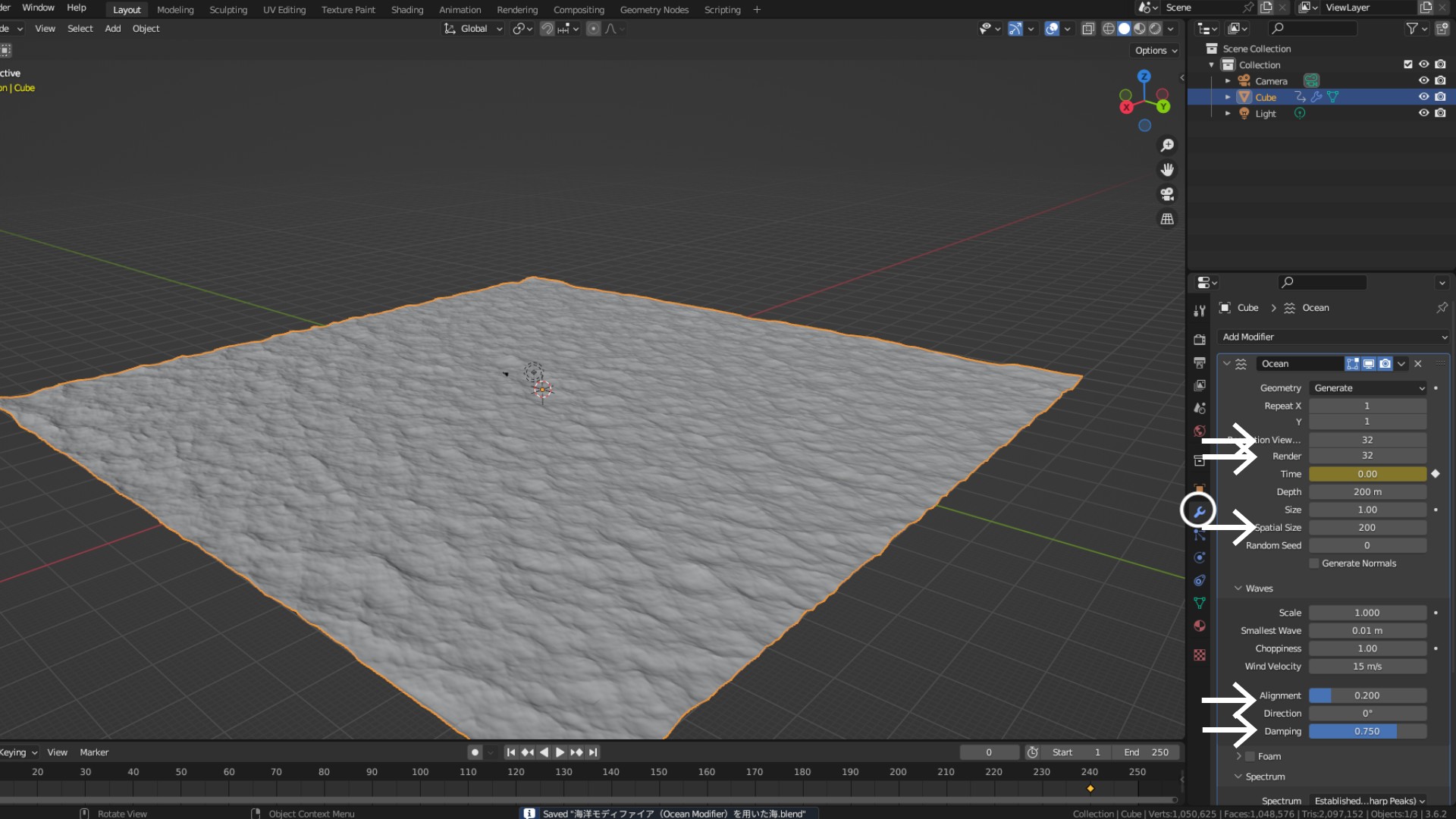Open the Geometry Generate dropdown

1368,388
